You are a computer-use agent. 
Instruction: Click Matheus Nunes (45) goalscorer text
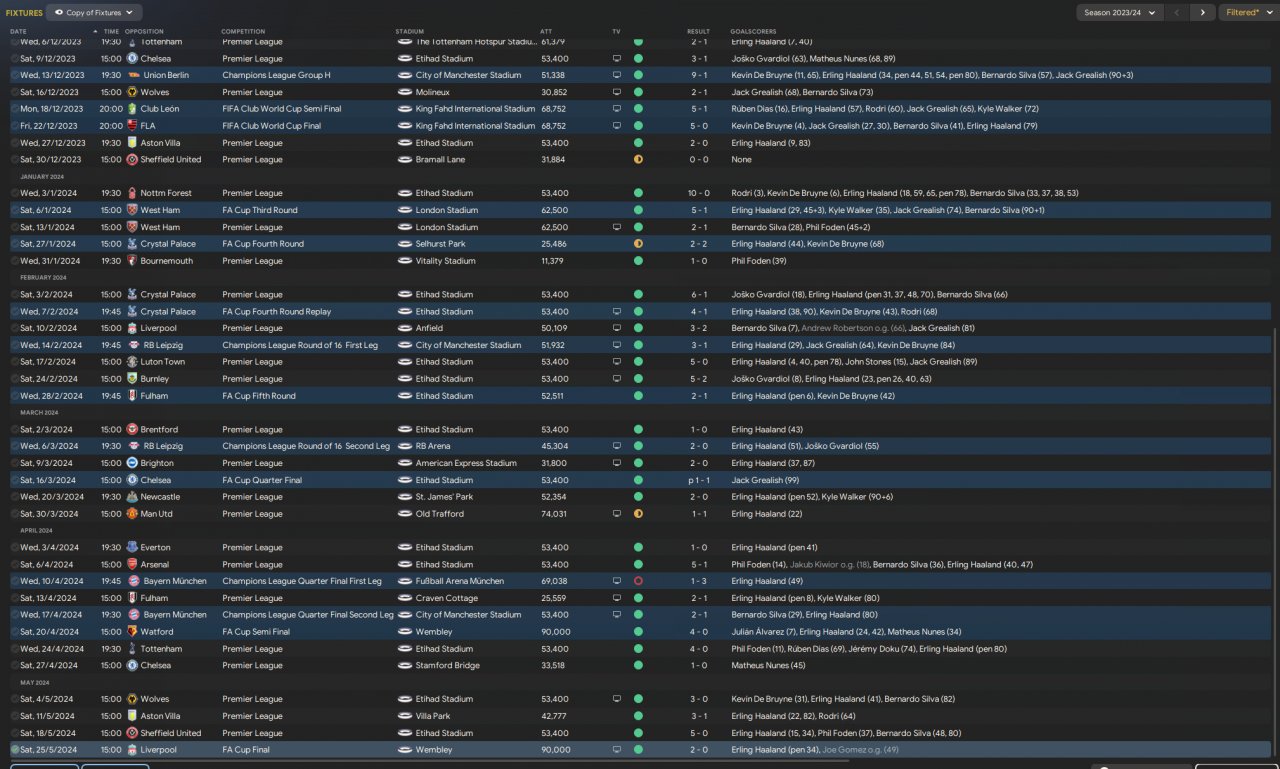(x=768, y=666)
